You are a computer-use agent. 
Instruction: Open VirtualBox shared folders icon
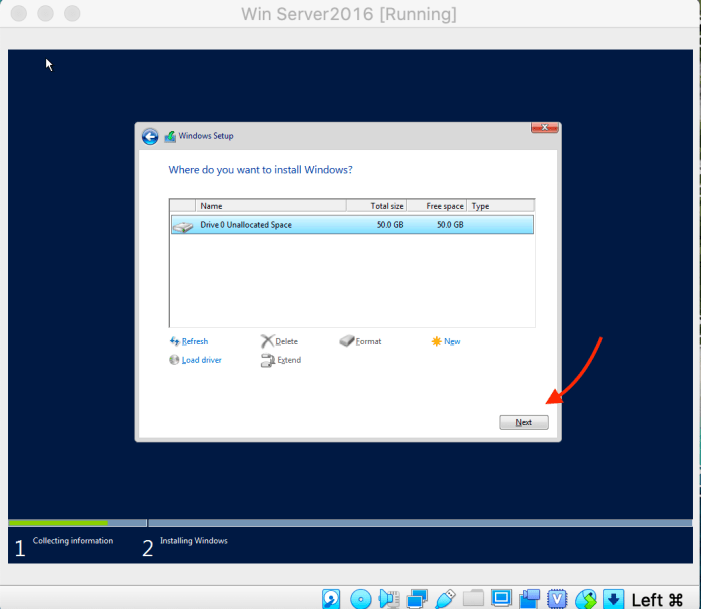pos(473,598)
